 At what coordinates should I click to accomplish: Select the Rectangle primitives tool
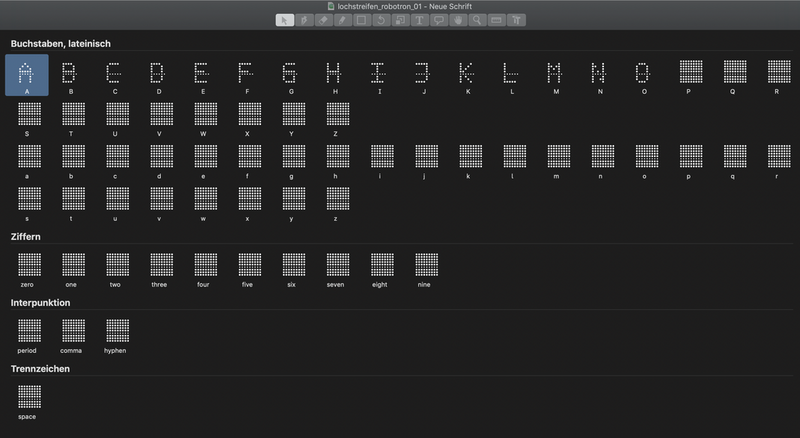pos(361,20)
